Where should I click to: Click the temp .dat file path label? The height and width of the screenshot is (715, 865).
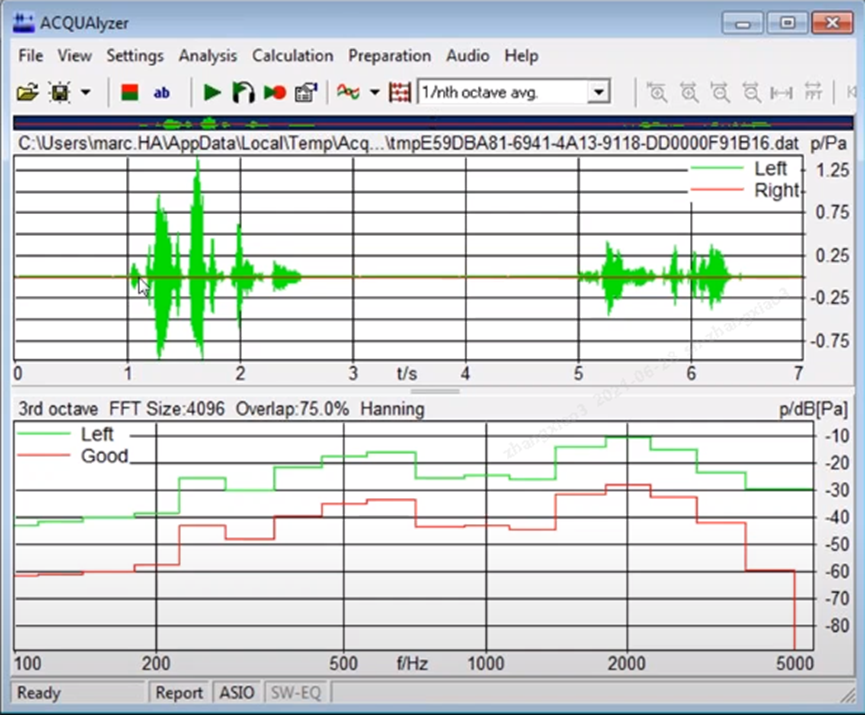(408, 143)
